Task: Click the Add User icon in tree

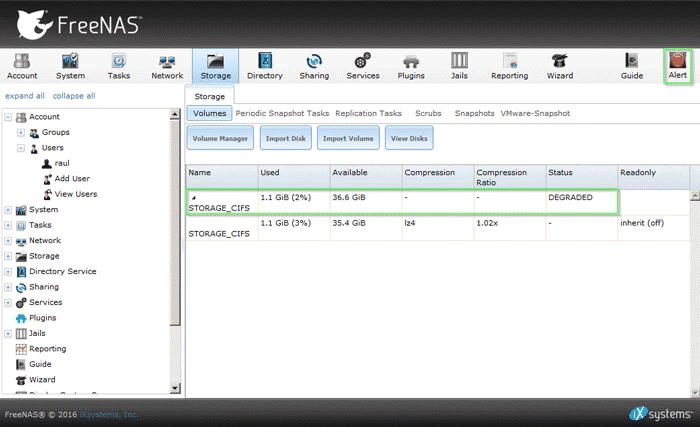Action: (47, 179)
